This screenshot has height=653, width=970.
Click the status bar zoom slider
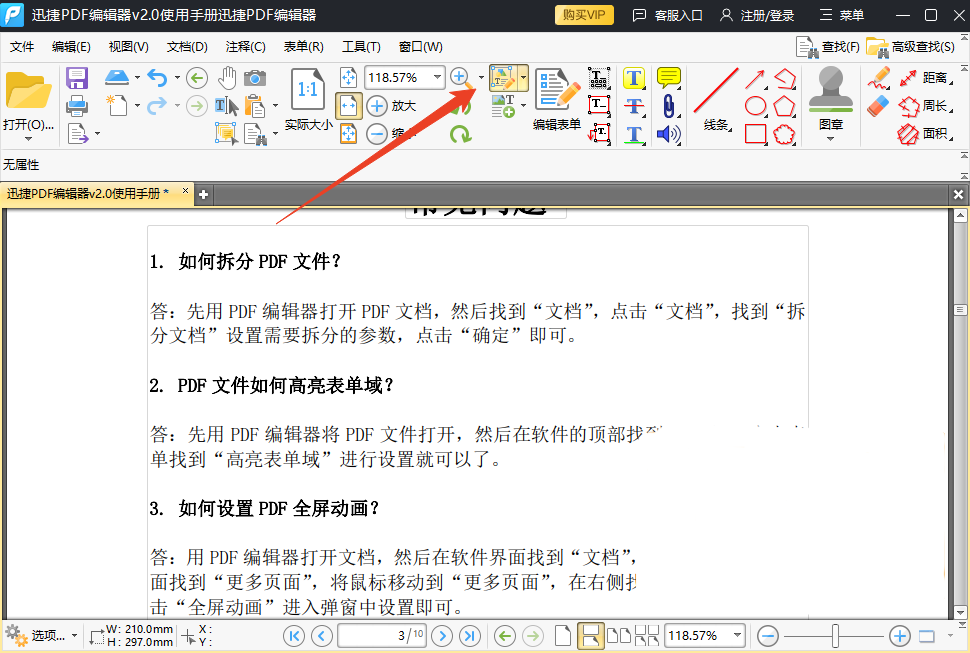coord(836,635)
